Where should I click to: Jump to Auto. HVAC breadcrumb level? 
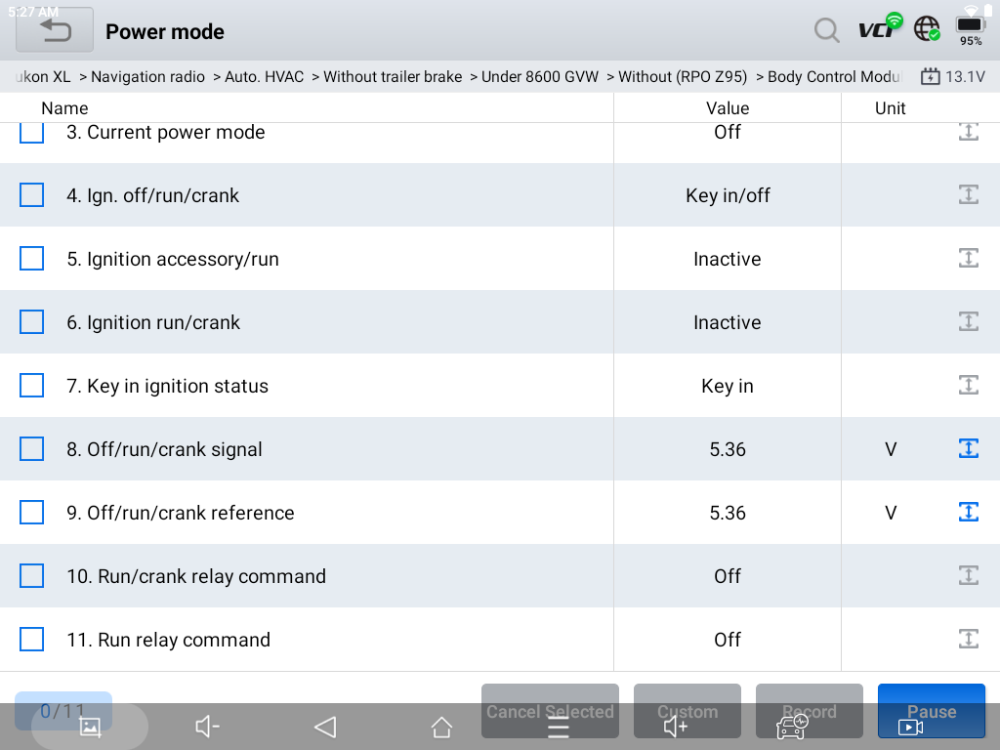click(x=264, y=77)
